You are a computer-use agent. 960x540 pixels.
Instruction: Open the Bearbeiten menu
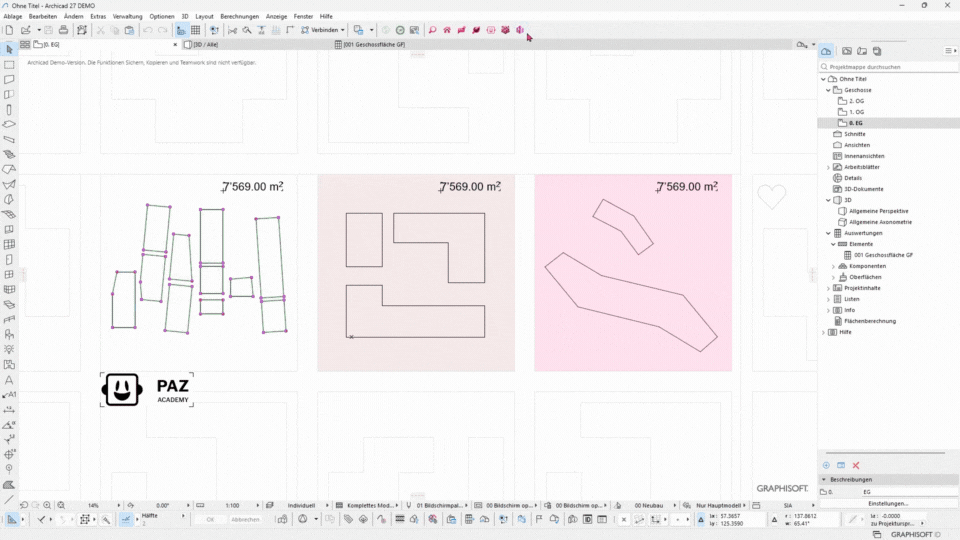[43, 17]
